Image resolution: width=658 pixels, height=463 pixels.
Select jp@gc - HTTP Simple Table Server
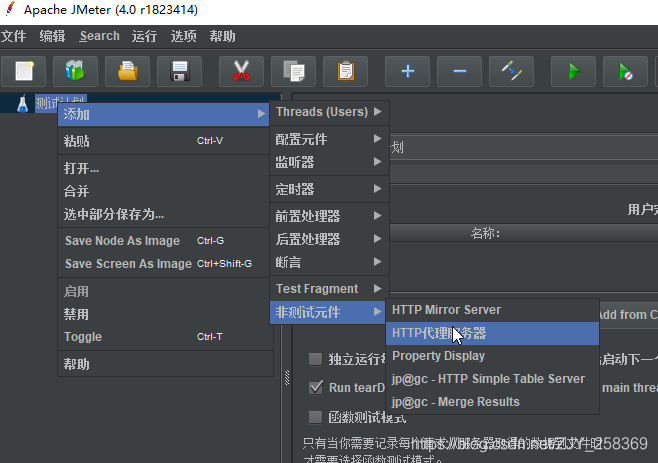point(492,379)
